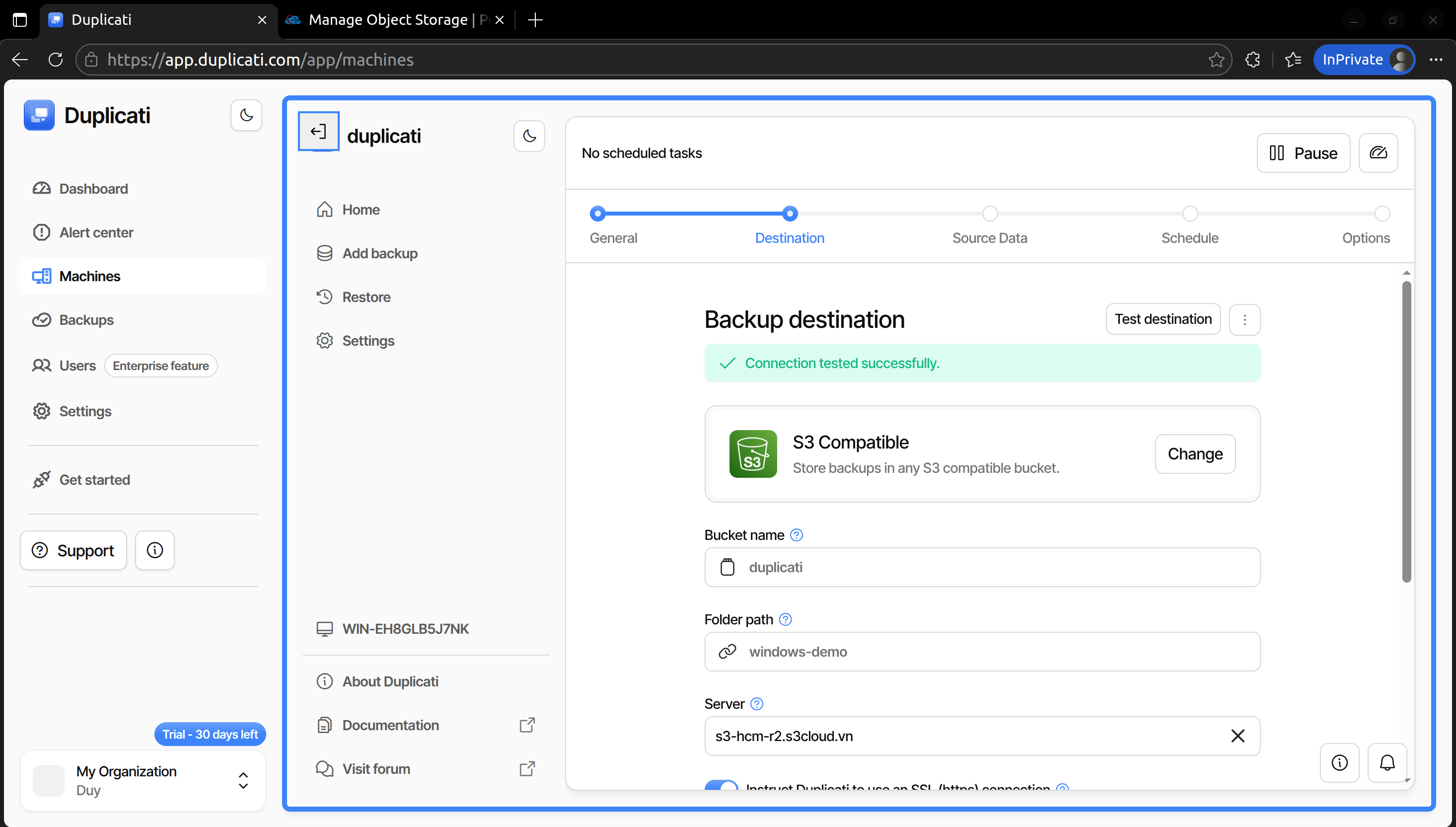The height and width of the screenshot is (827, 1456).
Task: Open Add backup in the sidebar
Action: coord(379,253)
